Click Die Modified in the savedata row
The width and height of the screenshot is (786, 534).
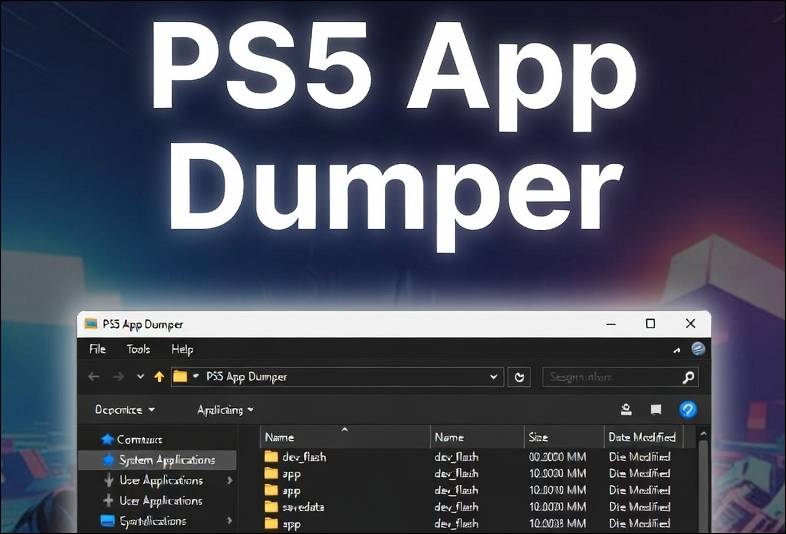point(639,507)
